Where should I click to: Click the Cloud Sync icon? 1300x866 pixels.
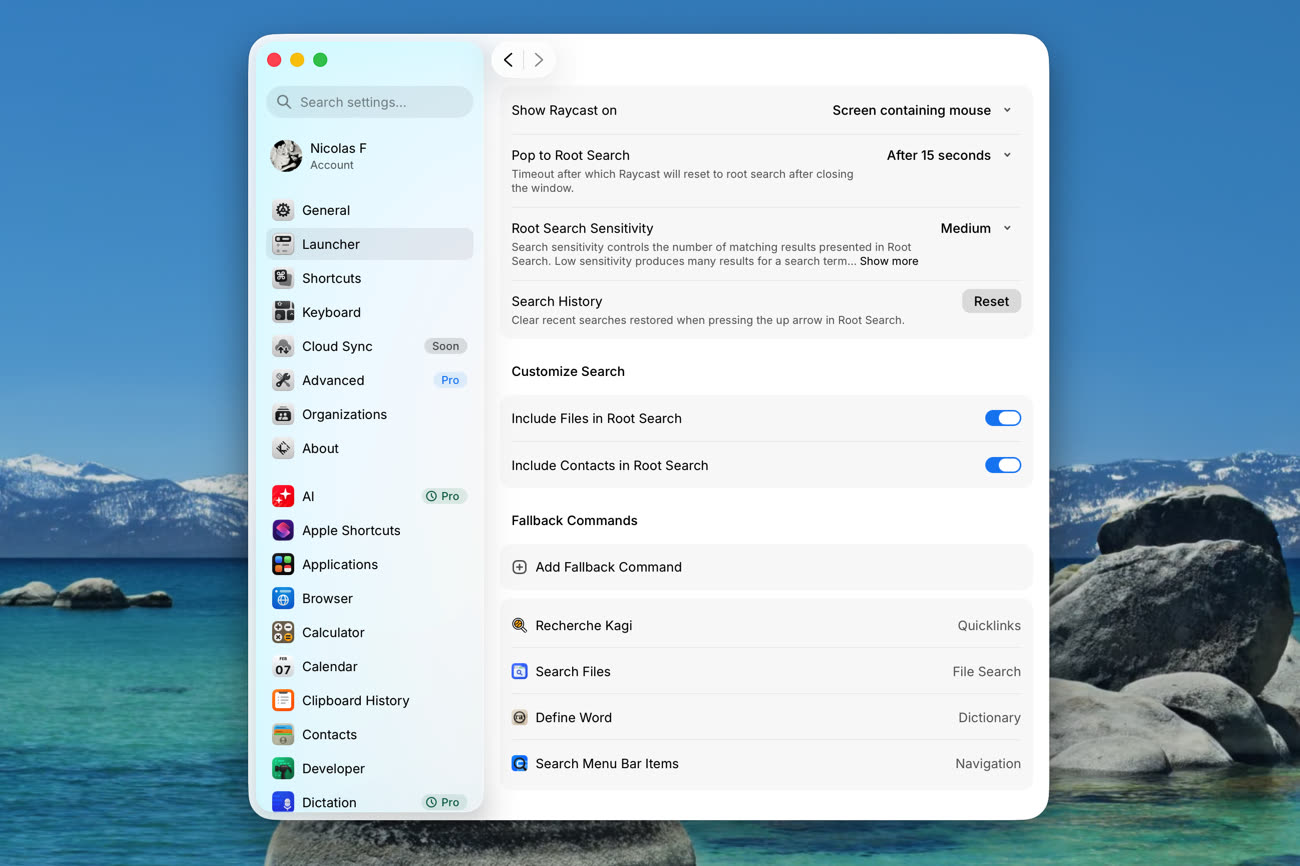tap(283, 346)
